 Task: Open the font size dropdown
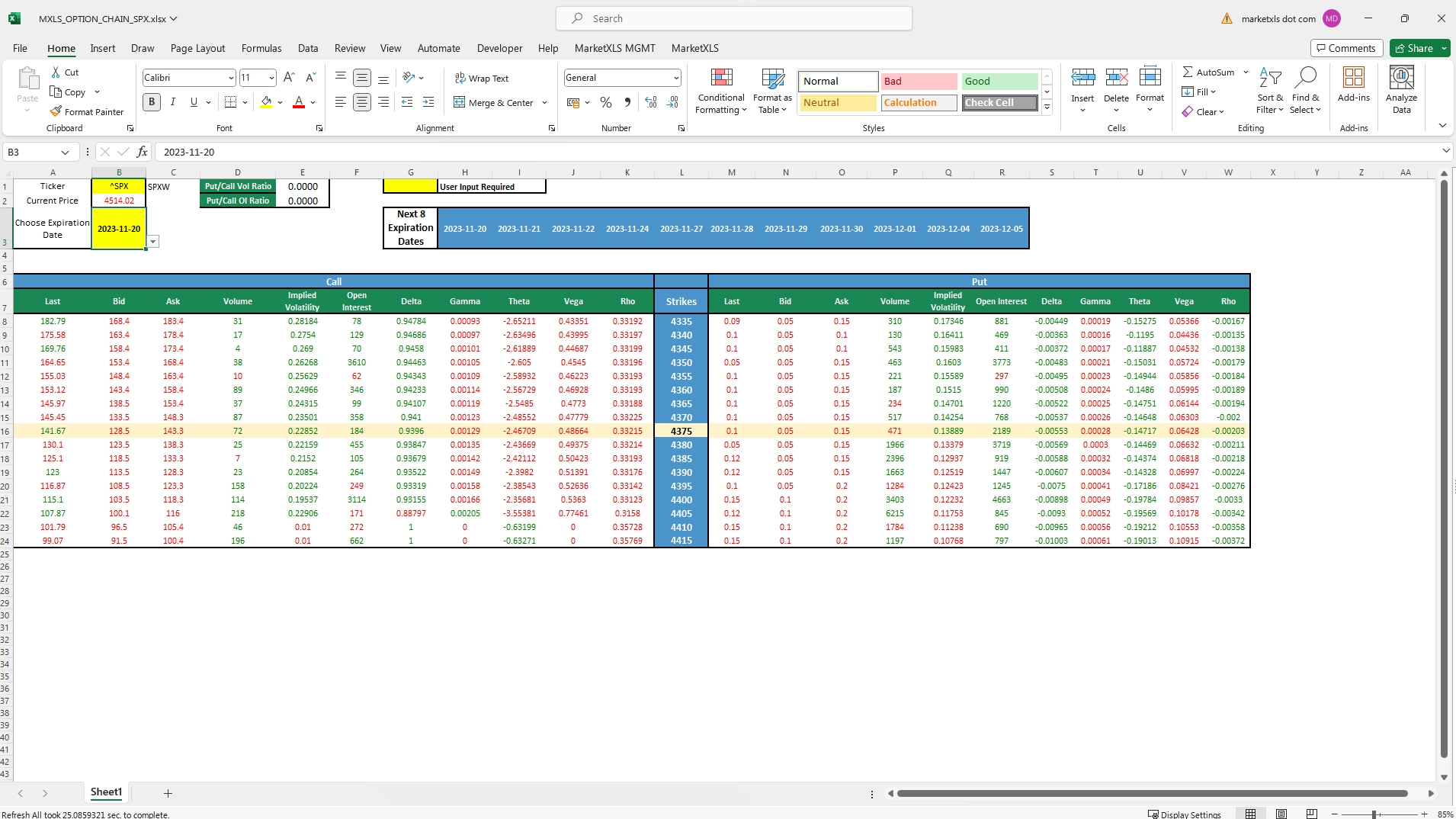pyautogui.click(x=271, y=78)
